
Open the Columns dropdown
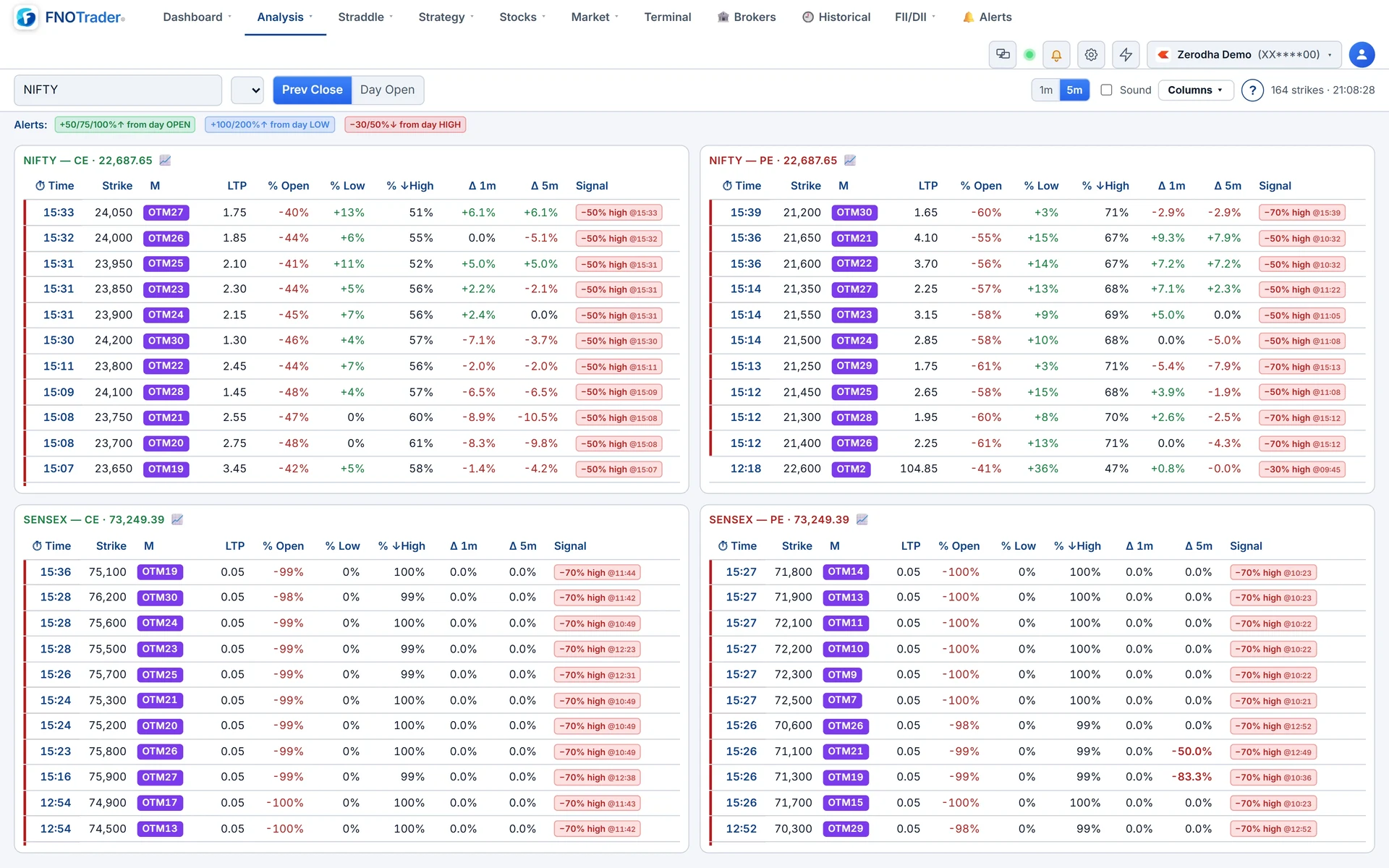point(1196,90)
